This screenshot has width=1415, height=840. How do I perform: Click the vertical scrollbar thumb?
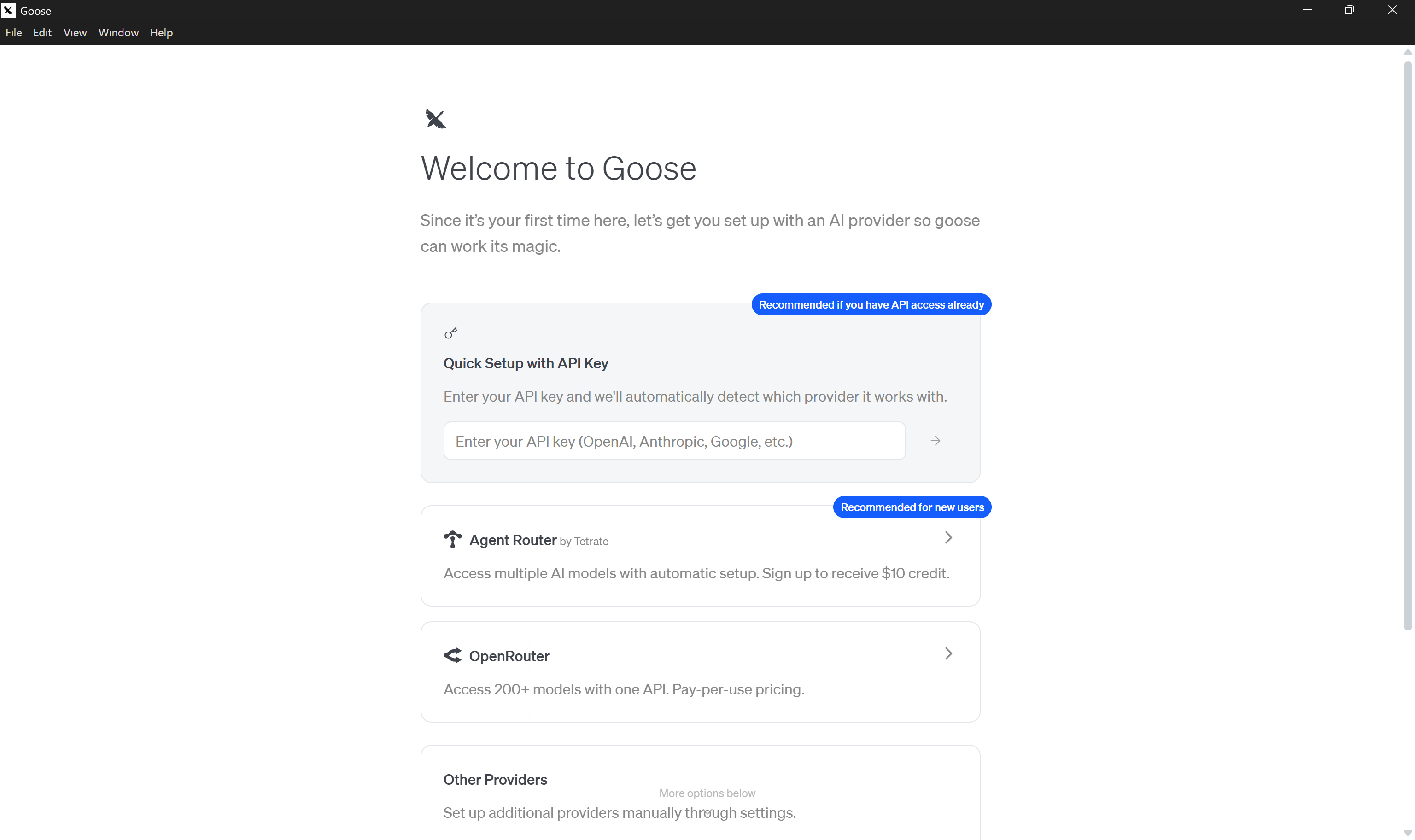pyautogui.click(x=1407, y=345)
